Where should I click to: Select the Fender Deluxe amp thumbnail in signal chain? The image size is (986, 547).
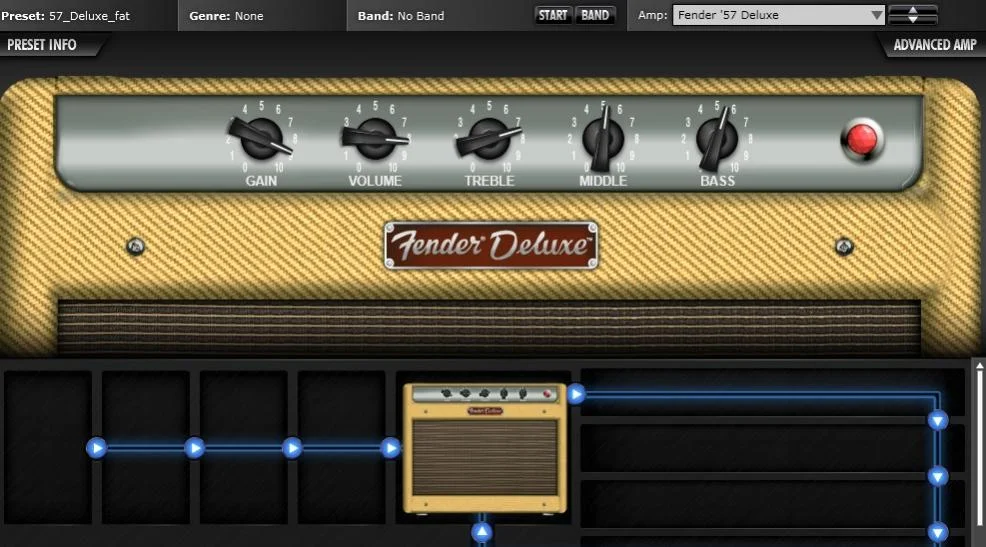point(485,448)
